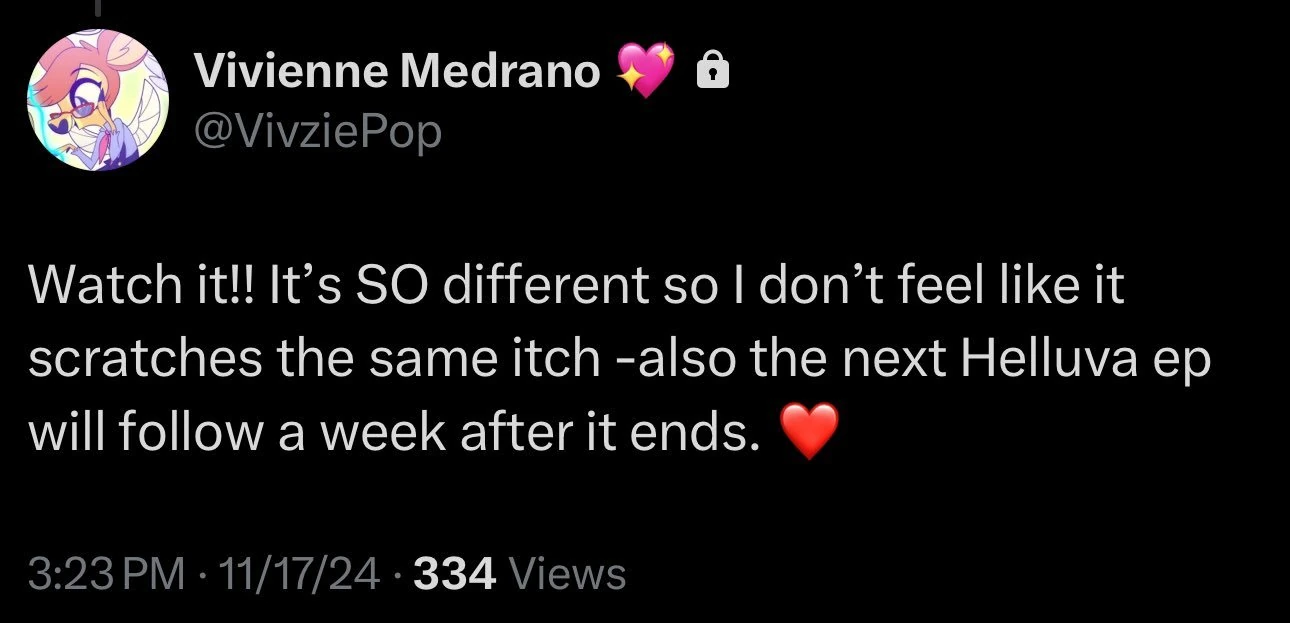1290x623 pixels.
Task: Click the thread connector line above avatar
Action: coord(100,8)
